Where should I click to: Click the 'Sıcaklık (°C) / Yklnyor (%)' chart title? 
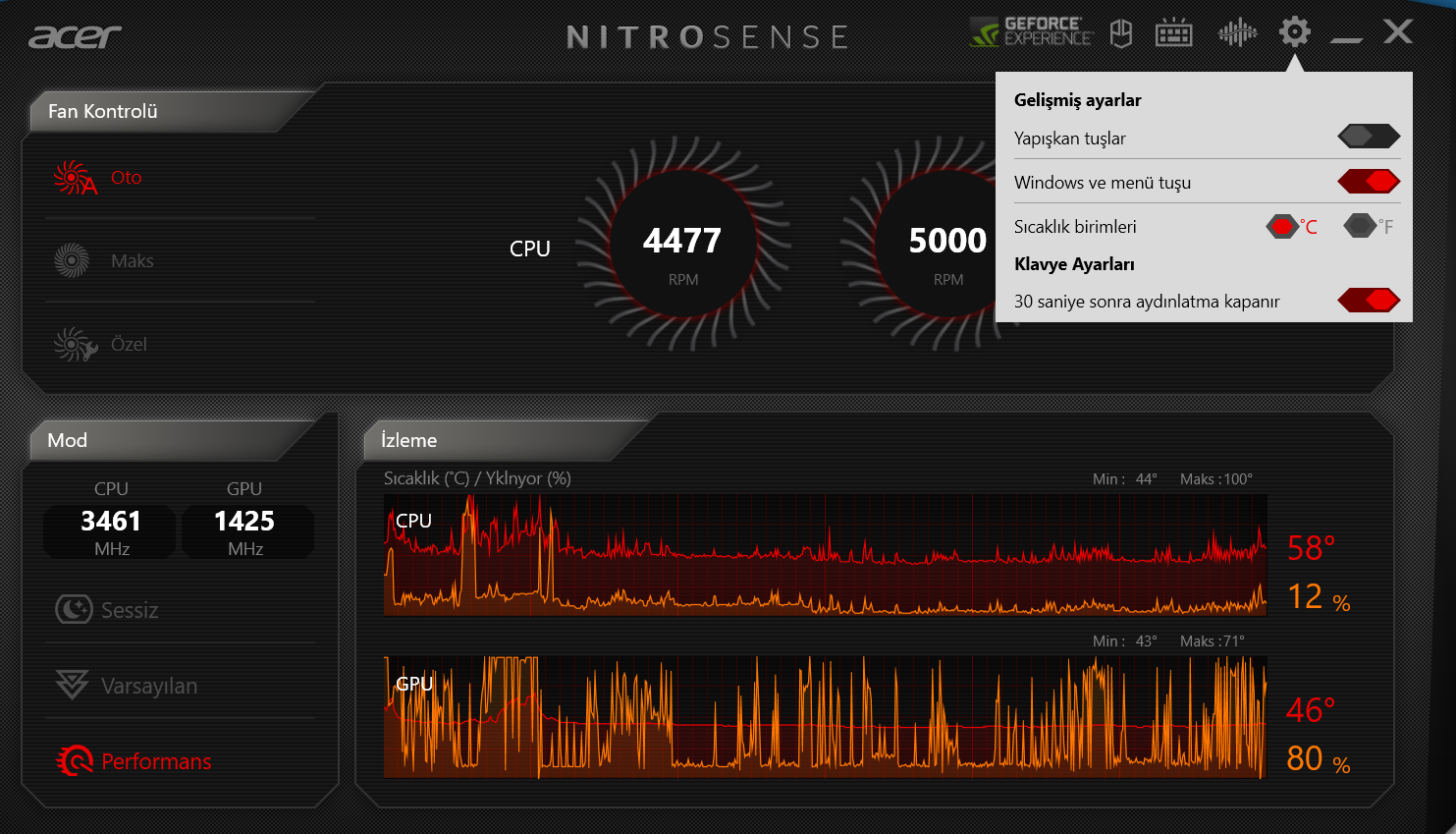[x=477, y=478]
